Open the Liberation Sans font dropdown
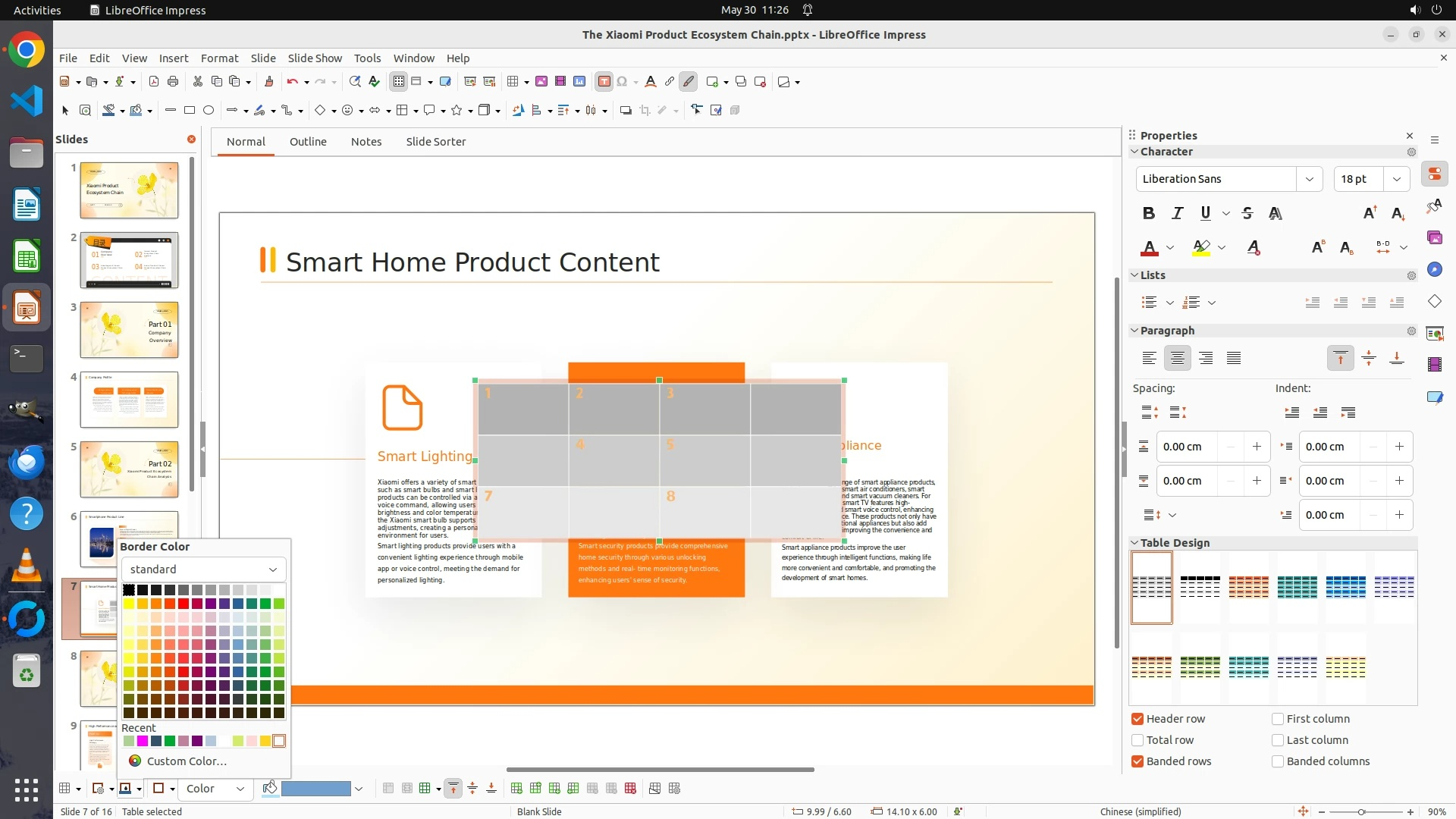The width and height of the screenshot is (1456, 819). point(1309,179)
